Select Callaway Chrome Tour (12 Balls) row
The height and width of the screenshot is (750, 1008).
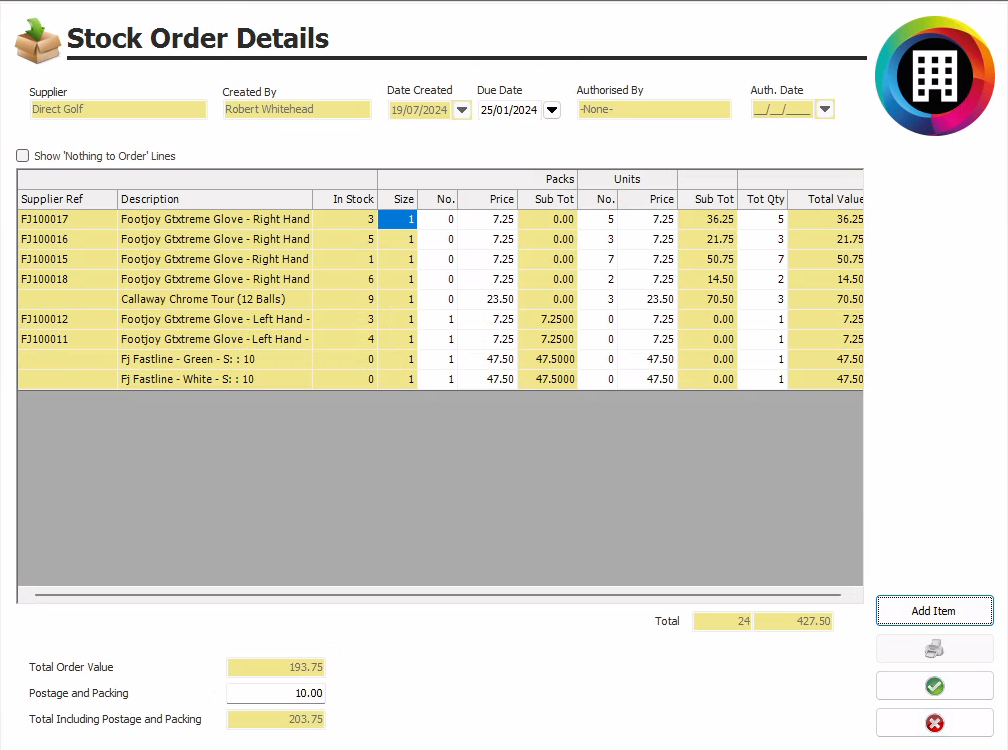(440, 299)
